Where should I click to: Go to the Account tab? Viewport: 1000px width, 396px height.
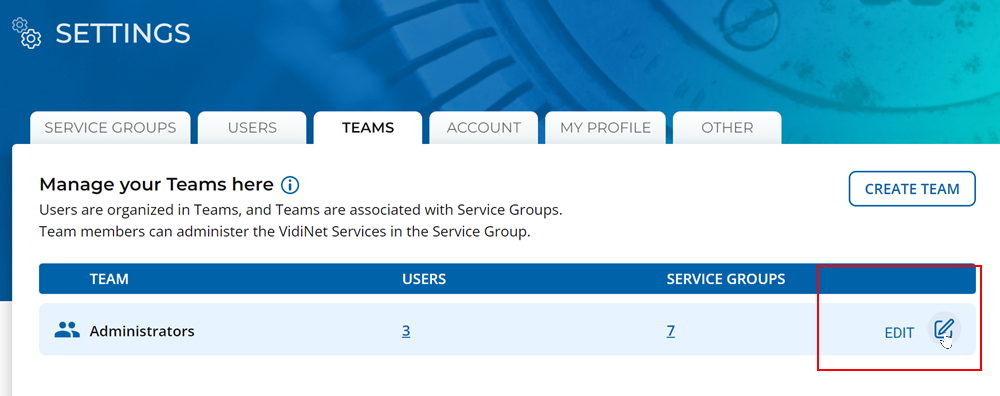(483, 128)
